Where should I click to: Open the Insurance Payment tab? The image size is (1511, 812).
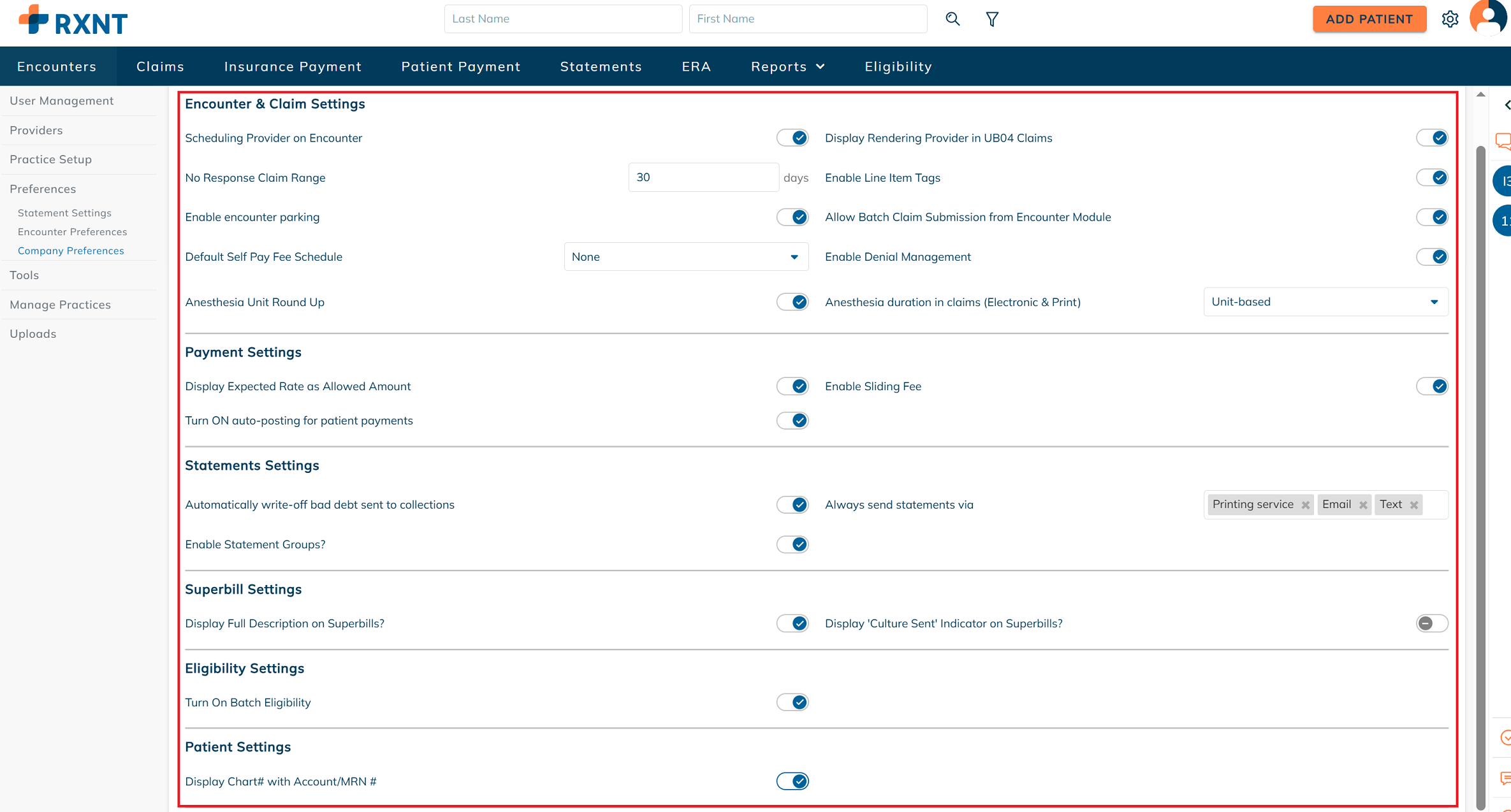[293, 66]
